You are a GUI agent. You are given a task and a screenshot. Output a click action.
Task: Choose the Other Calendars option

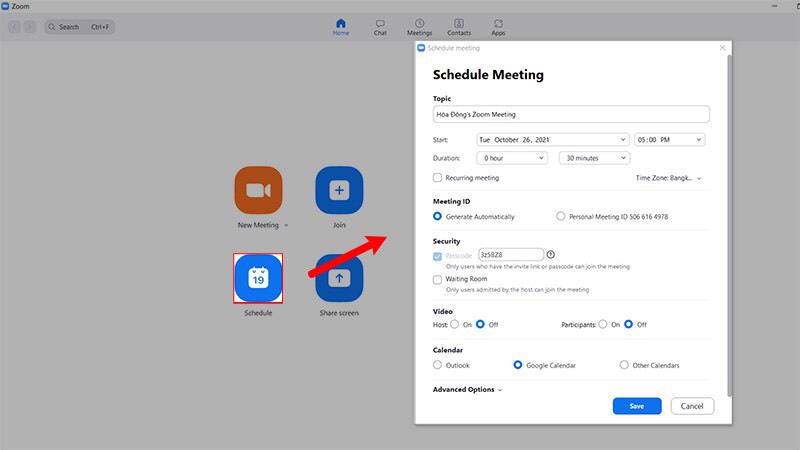coord(624,365)
